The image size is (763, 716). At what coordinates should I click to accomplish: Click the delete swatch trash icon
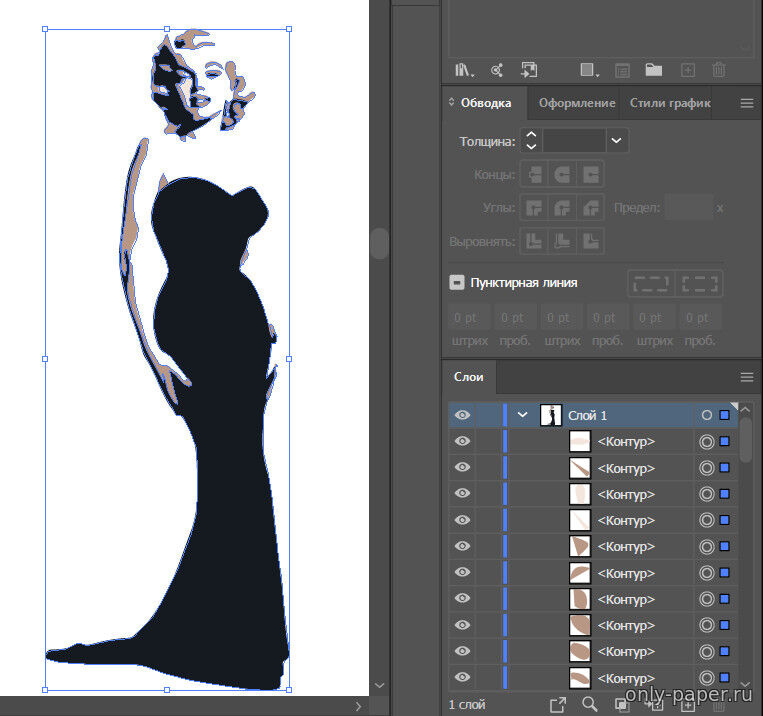coord(718,70)
